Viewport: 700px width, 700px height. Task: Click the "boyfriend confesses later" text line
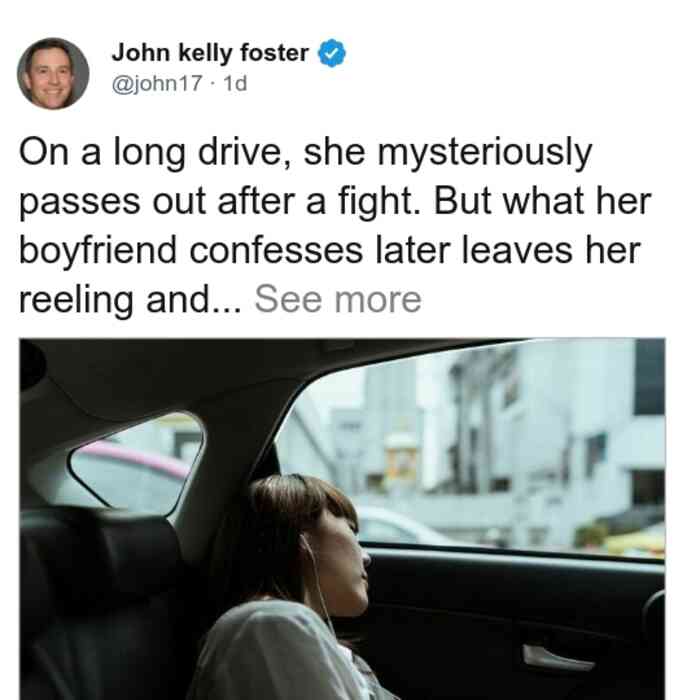point(330,250)
